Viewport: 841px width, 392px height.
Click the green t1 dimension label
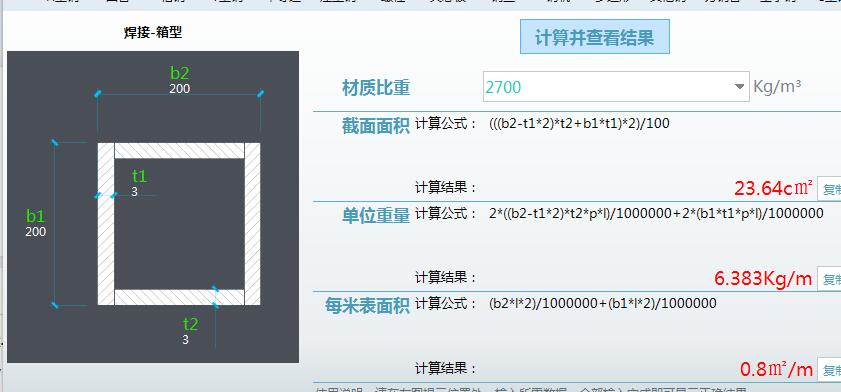[139, 176]
